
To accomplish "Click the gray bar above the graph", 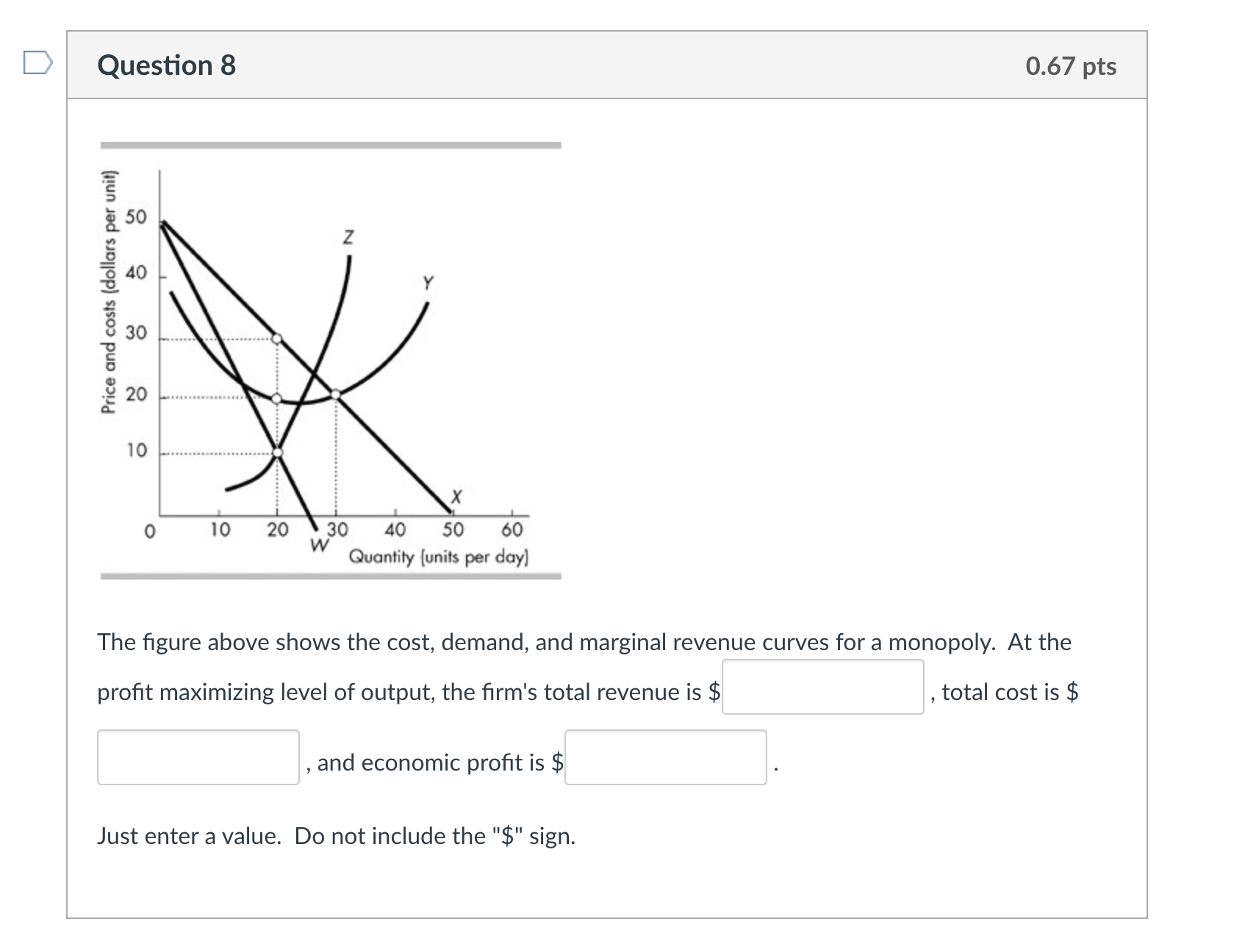I will 331,144.
